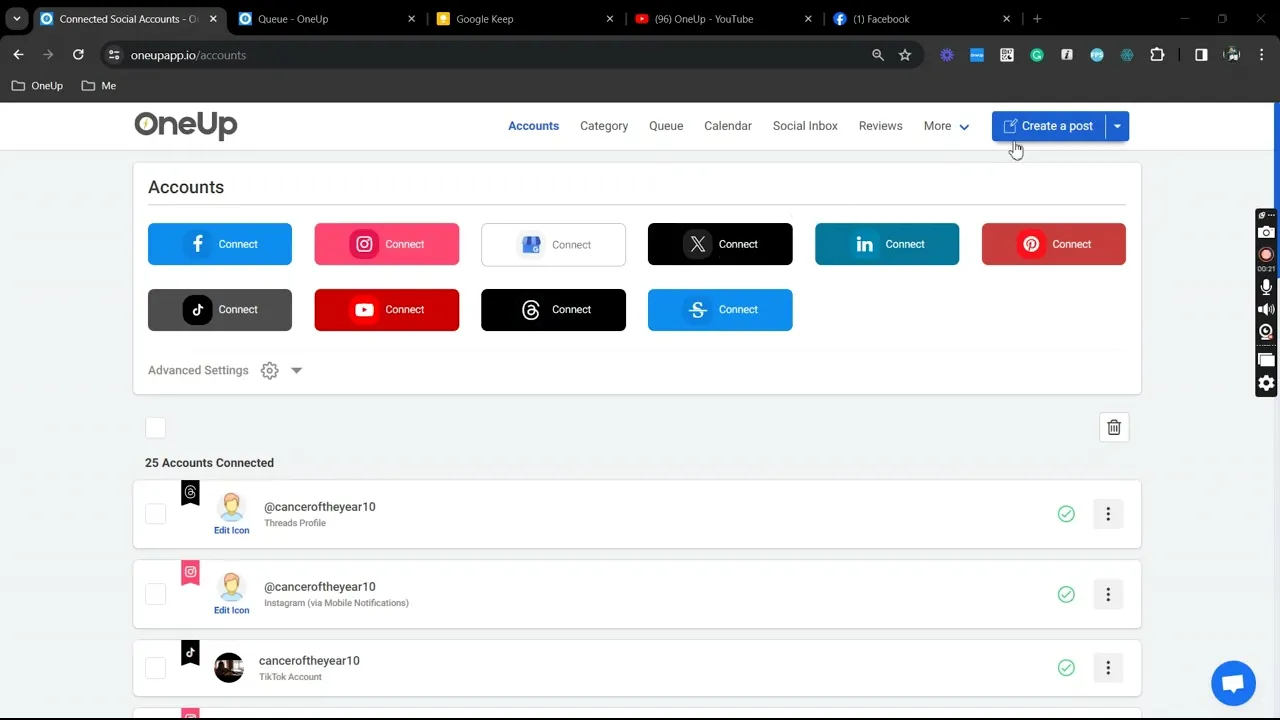This screenshot has height=720, width=1280.
Task: Open the Category page
Action: pos(604,126)
